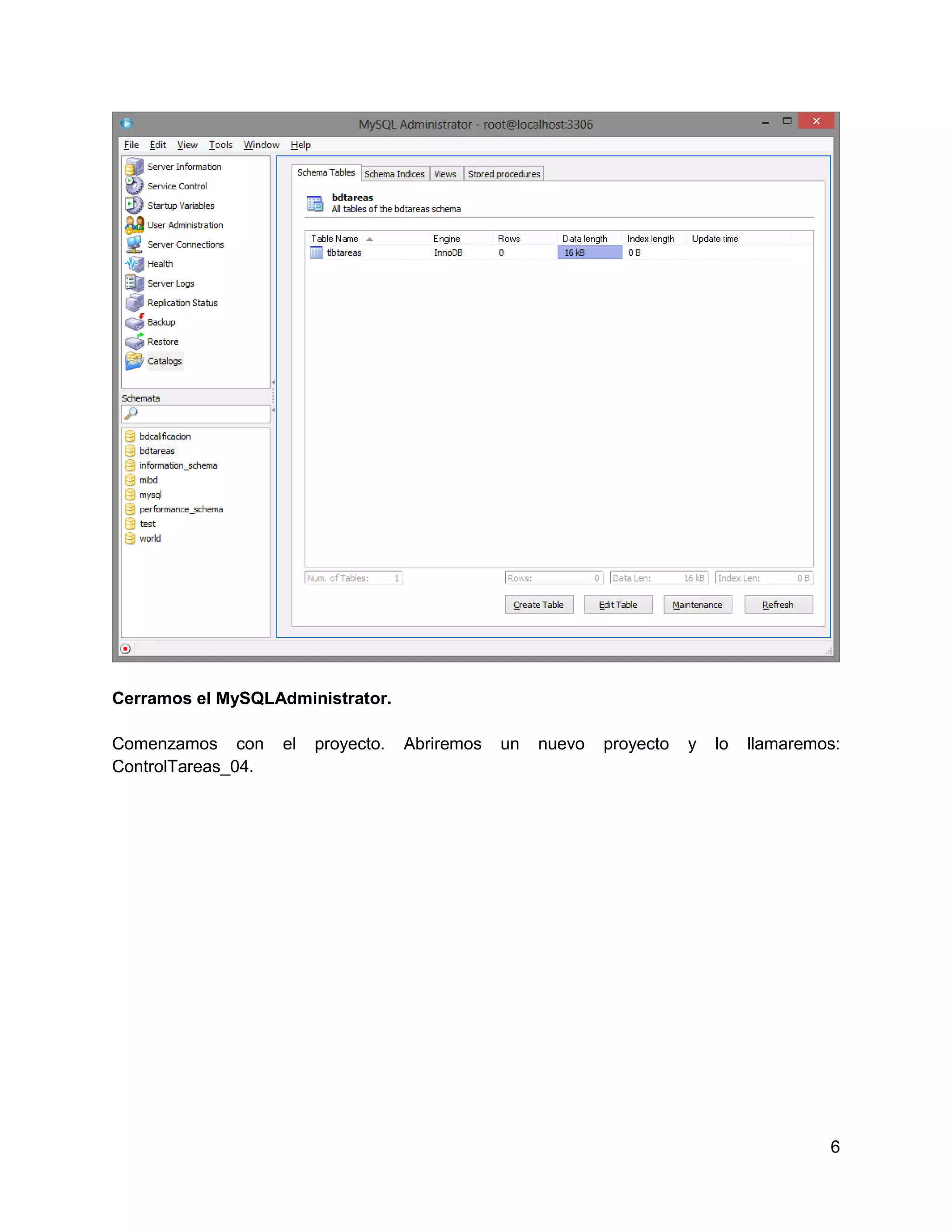Select the bdcalificacion database icon
Viewport: 952px width, 1232px height.
point(130,436)
